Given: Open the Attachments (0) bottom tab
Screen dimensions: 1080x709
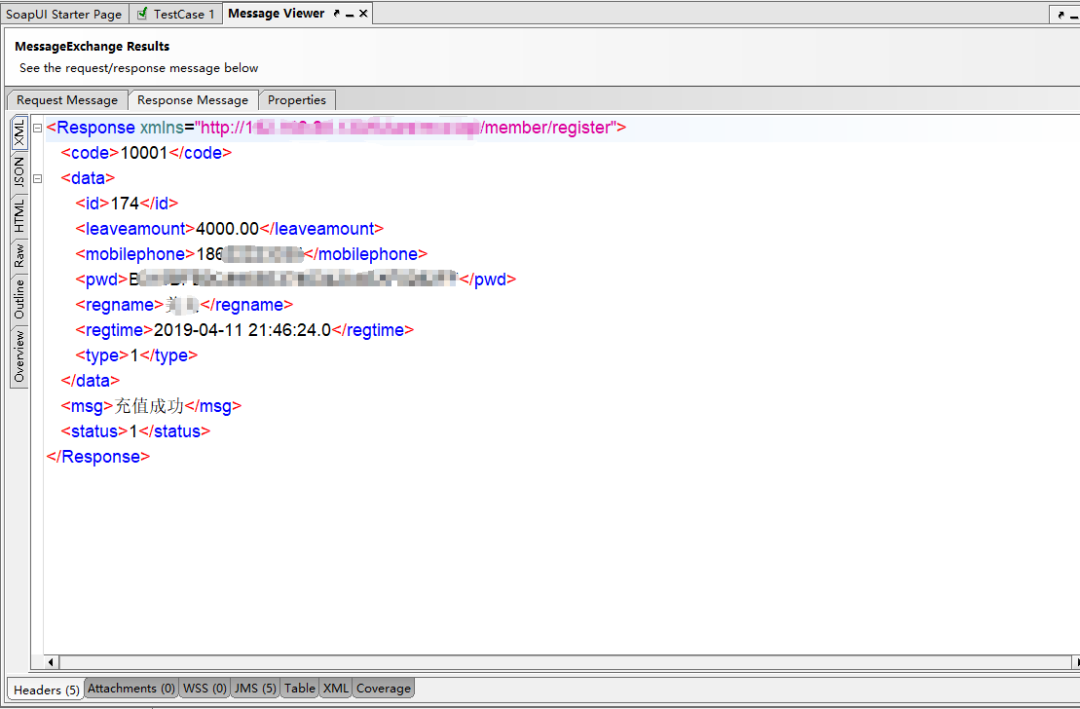Looking at the screenshot, I should [132, 688].
